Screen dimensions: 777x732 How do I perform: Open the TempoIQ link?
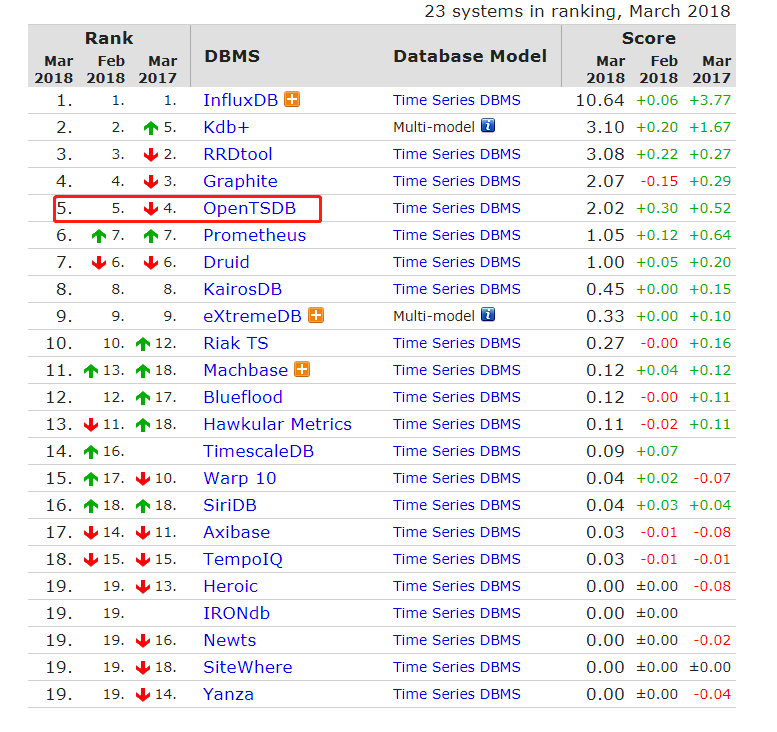(x=243, y=560)
